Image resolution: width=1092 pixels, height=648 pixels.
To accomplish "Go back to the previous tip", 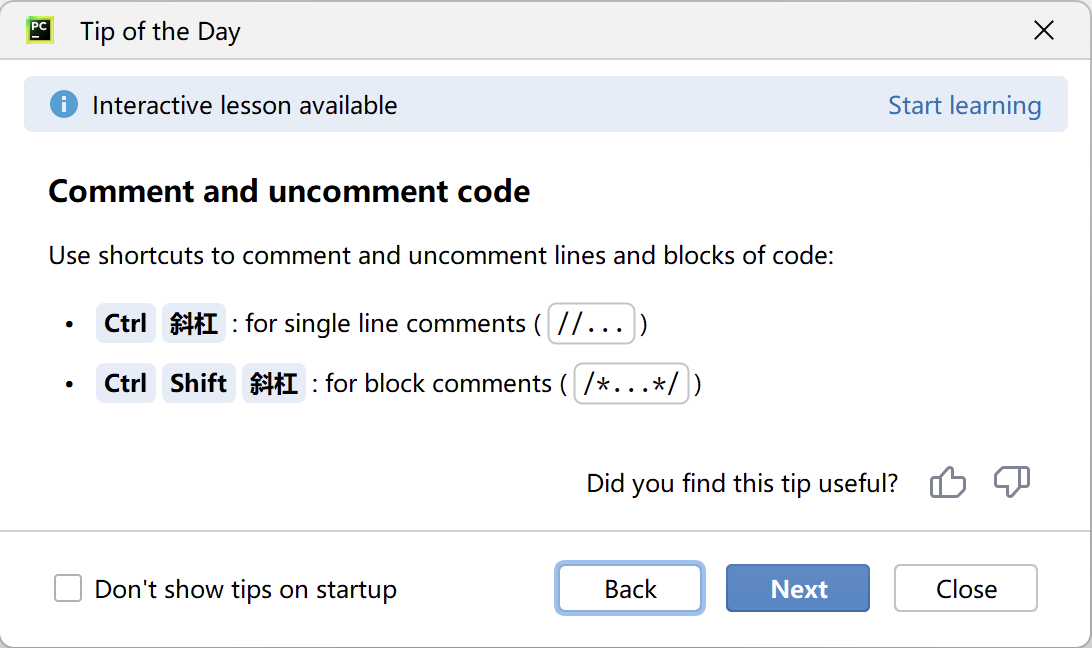I will [x=629, y=588].
